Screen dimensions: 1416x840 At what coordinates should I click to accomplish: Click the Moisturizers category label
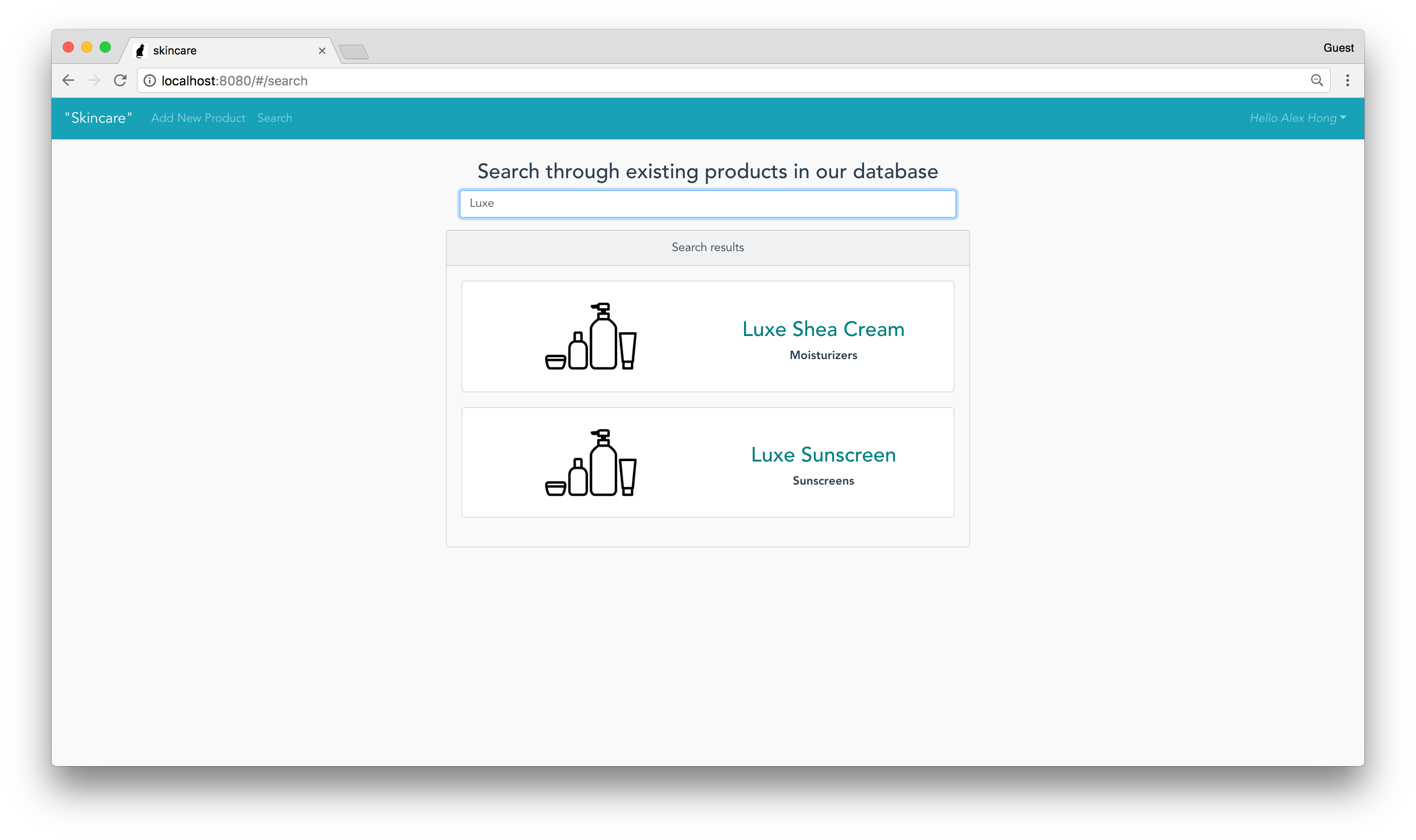823,355
